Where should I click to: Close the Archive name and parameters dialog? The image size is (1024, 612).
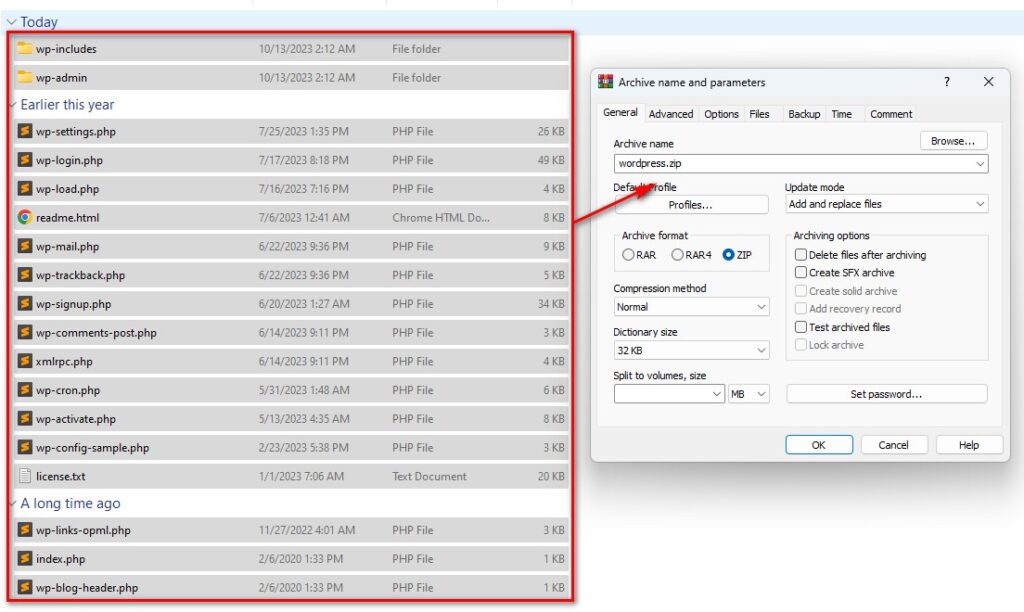(988, 82)
